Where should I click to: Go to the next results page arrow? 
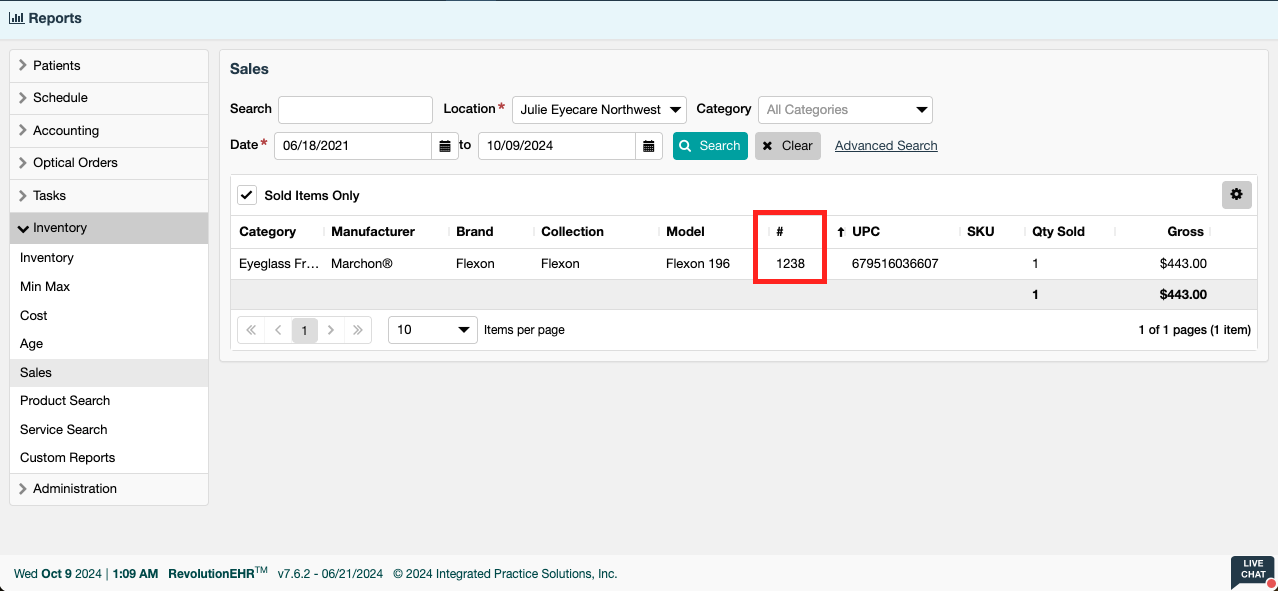pyautogui.click(x=331, y=330)
